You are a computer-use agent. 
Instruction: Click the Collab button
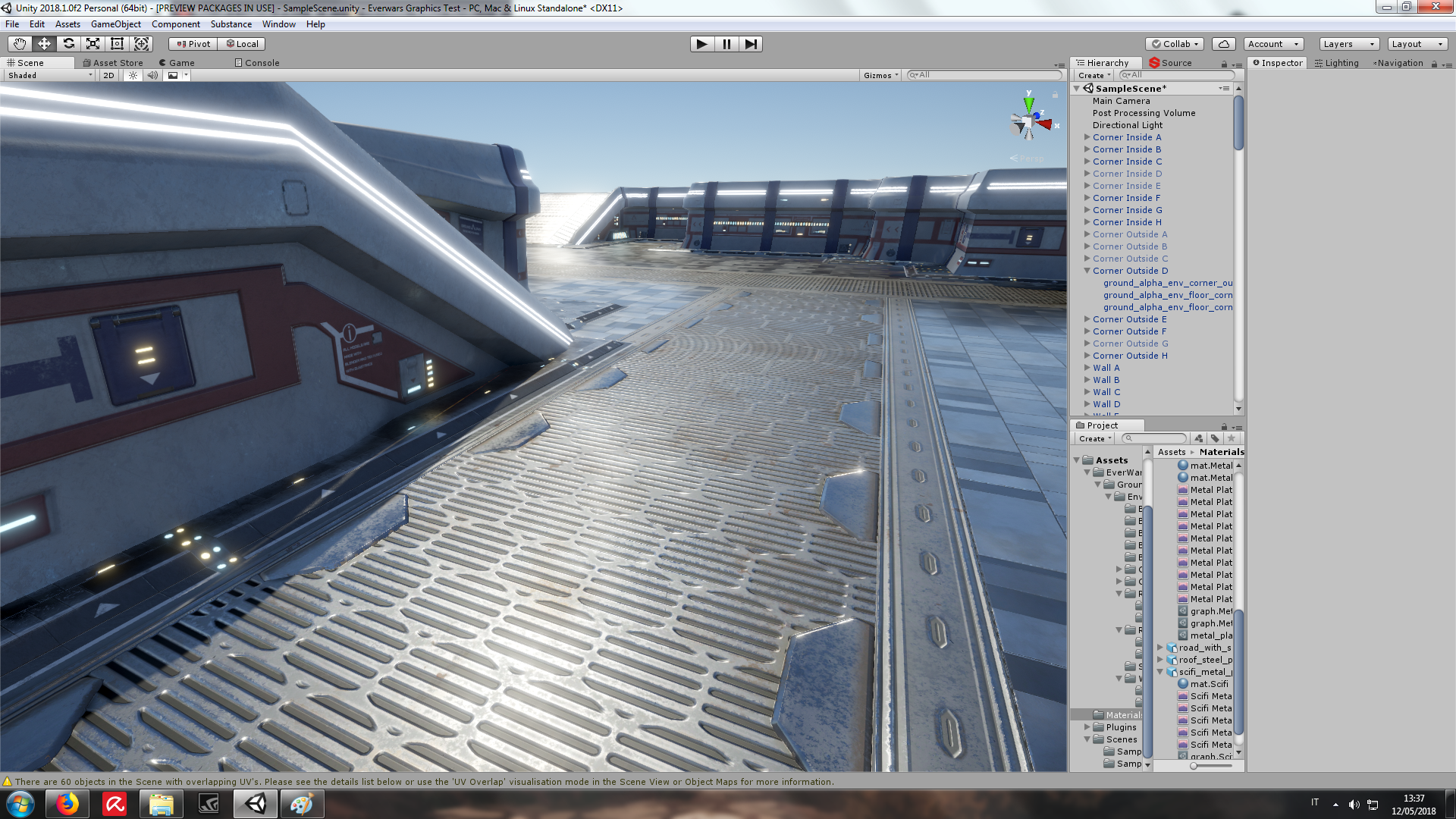pos(1174,44)
